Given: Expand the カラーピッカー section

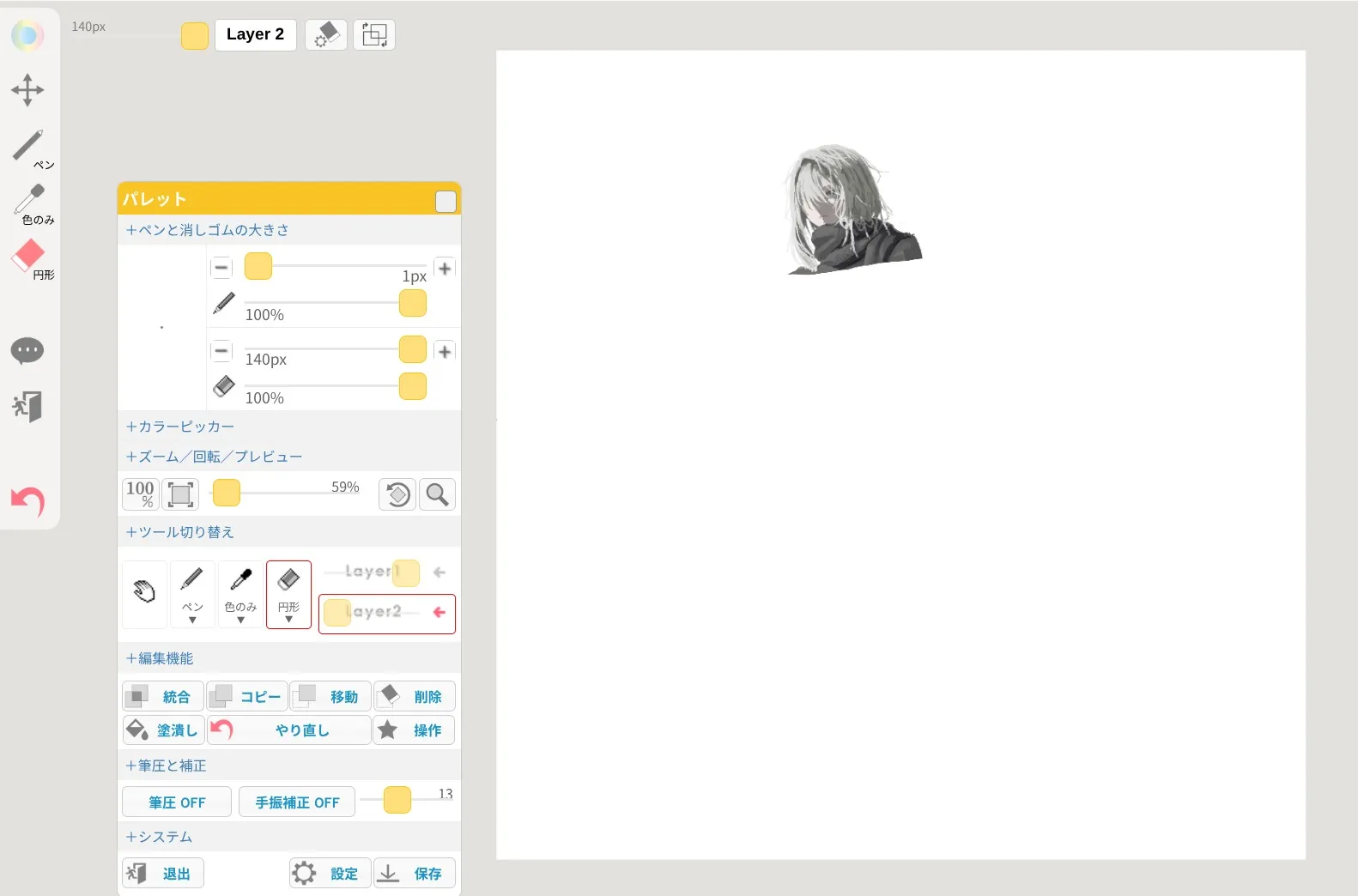Looking at the screenshot, I should tap(180, 427).
